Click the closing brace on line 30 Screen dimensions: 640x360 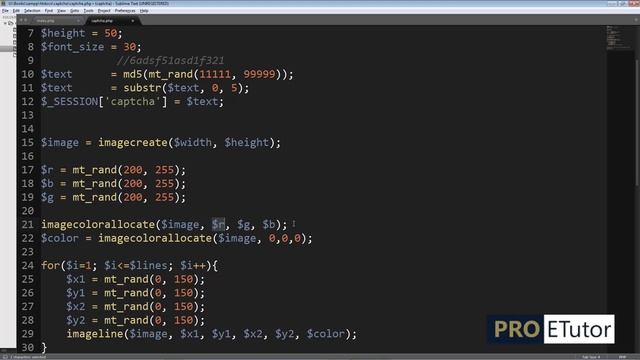(44, 348)
